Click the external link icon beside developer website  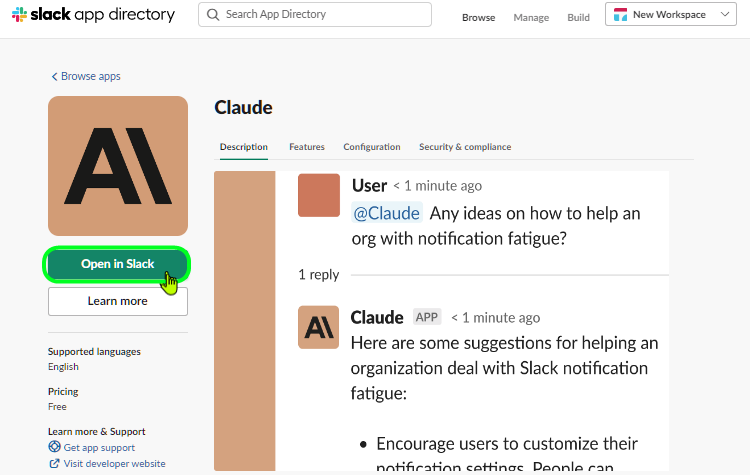[55, 463]
